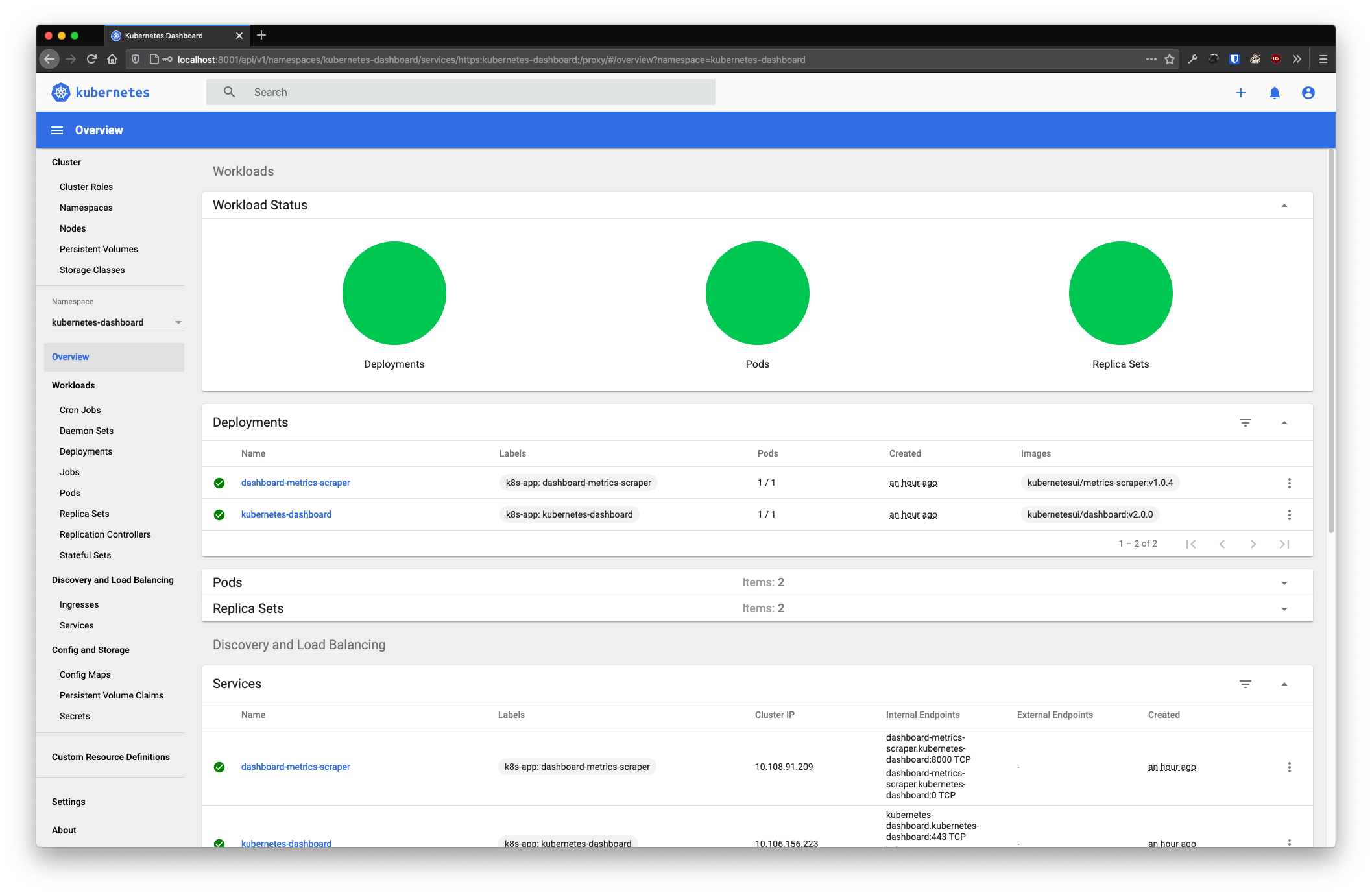Collapse the Workload Status card
Viewport: 1372px width, 895px height.
(x=1284, y=206)
